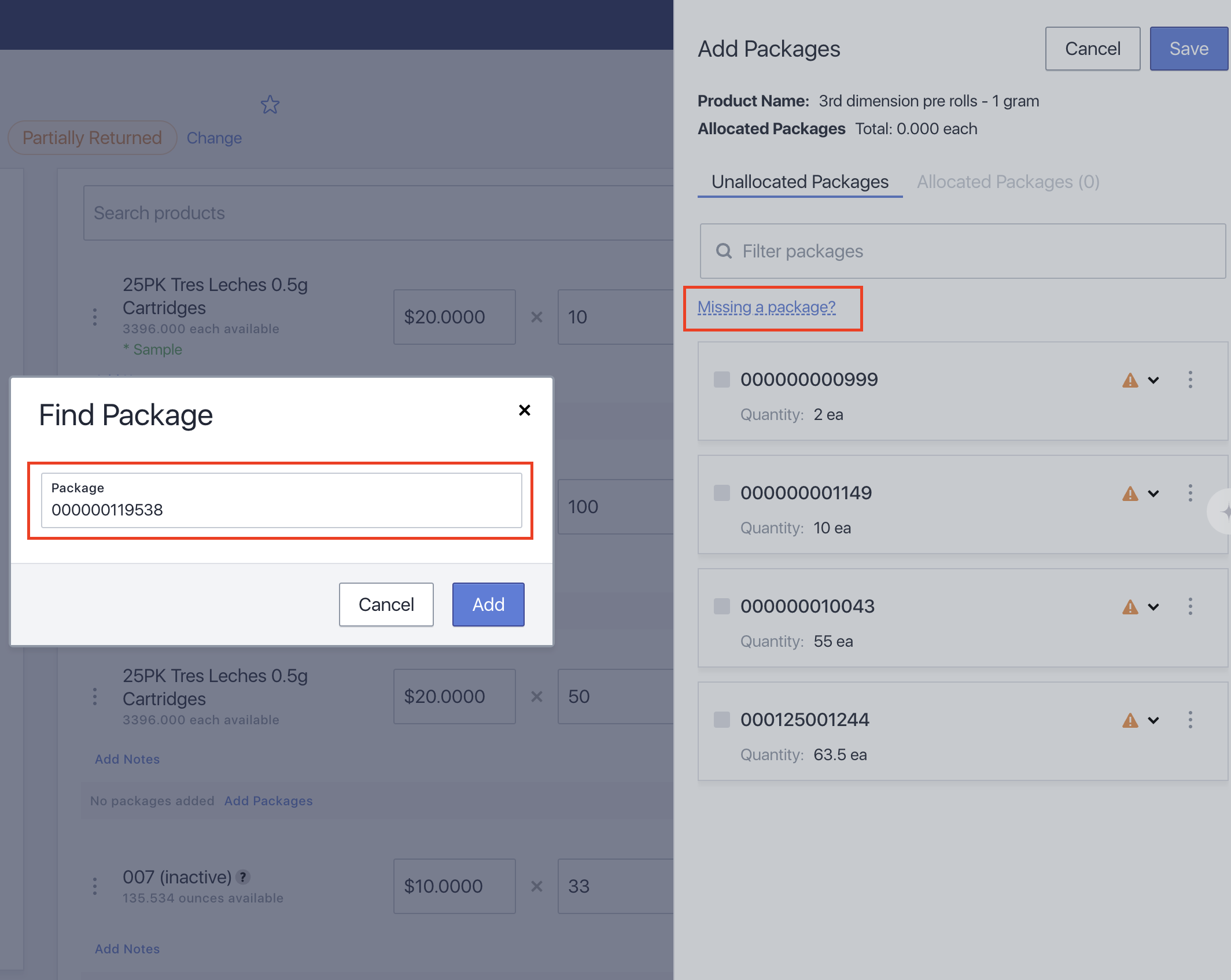Switch to Unallocated Packages tab
Image resolution: width=1231 pixels, height=980 pixels.
click(799, 182)
